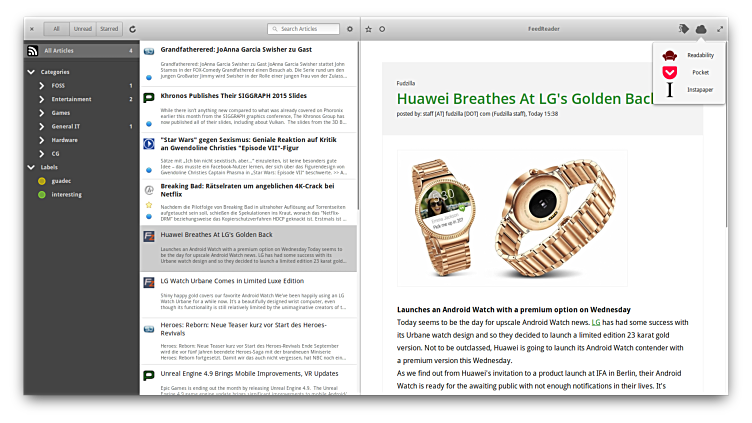Toggle unread dot on Breaking Bad article
Viewport: 752px width, 423px height.
tap(149, 216)
